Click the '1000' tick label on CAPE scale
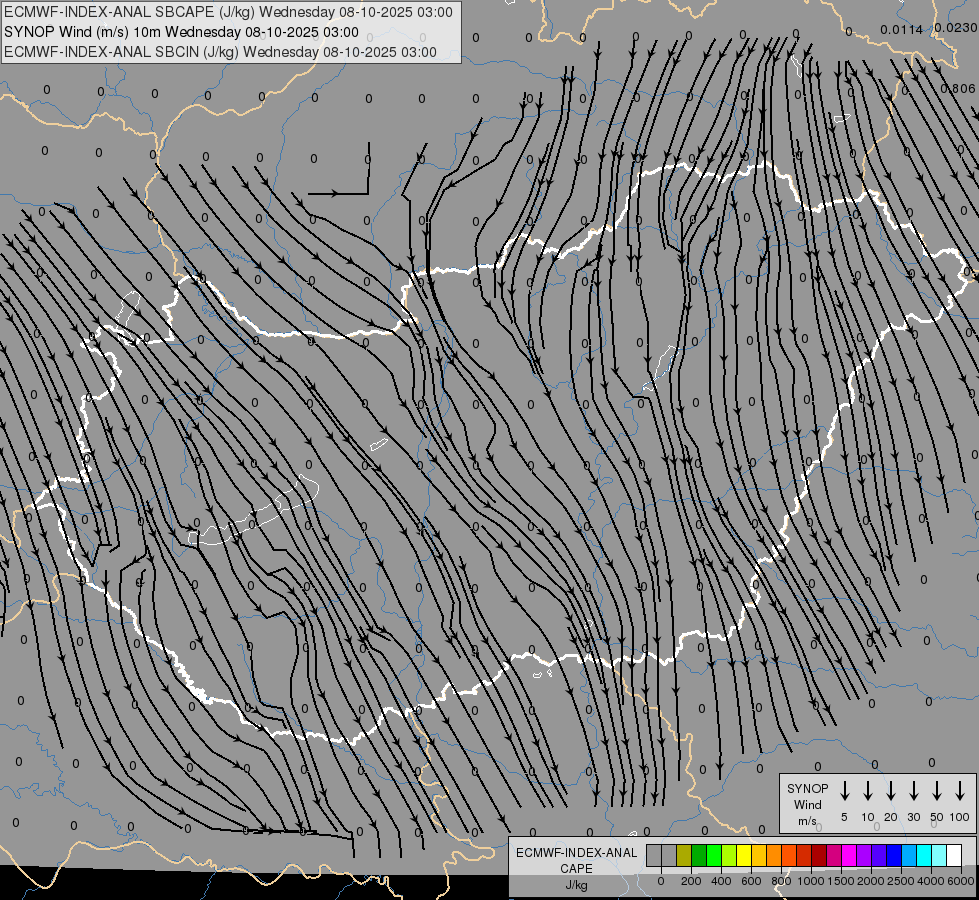Image resolution: width=979 pixels, height=900 pixels. point(811,881)
